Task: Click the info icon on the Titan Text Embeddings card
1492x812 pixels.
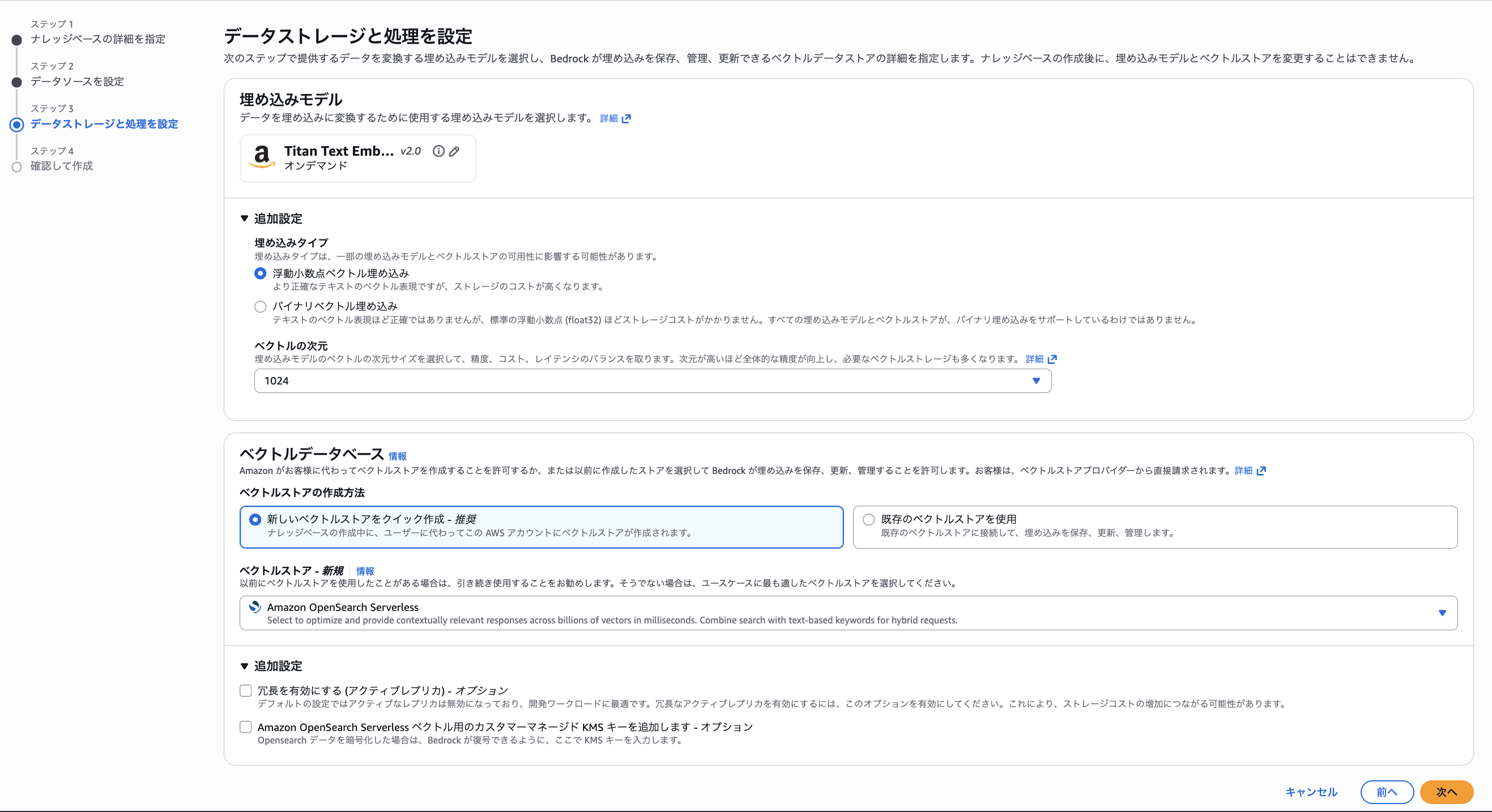Action: tap(438, 151)
